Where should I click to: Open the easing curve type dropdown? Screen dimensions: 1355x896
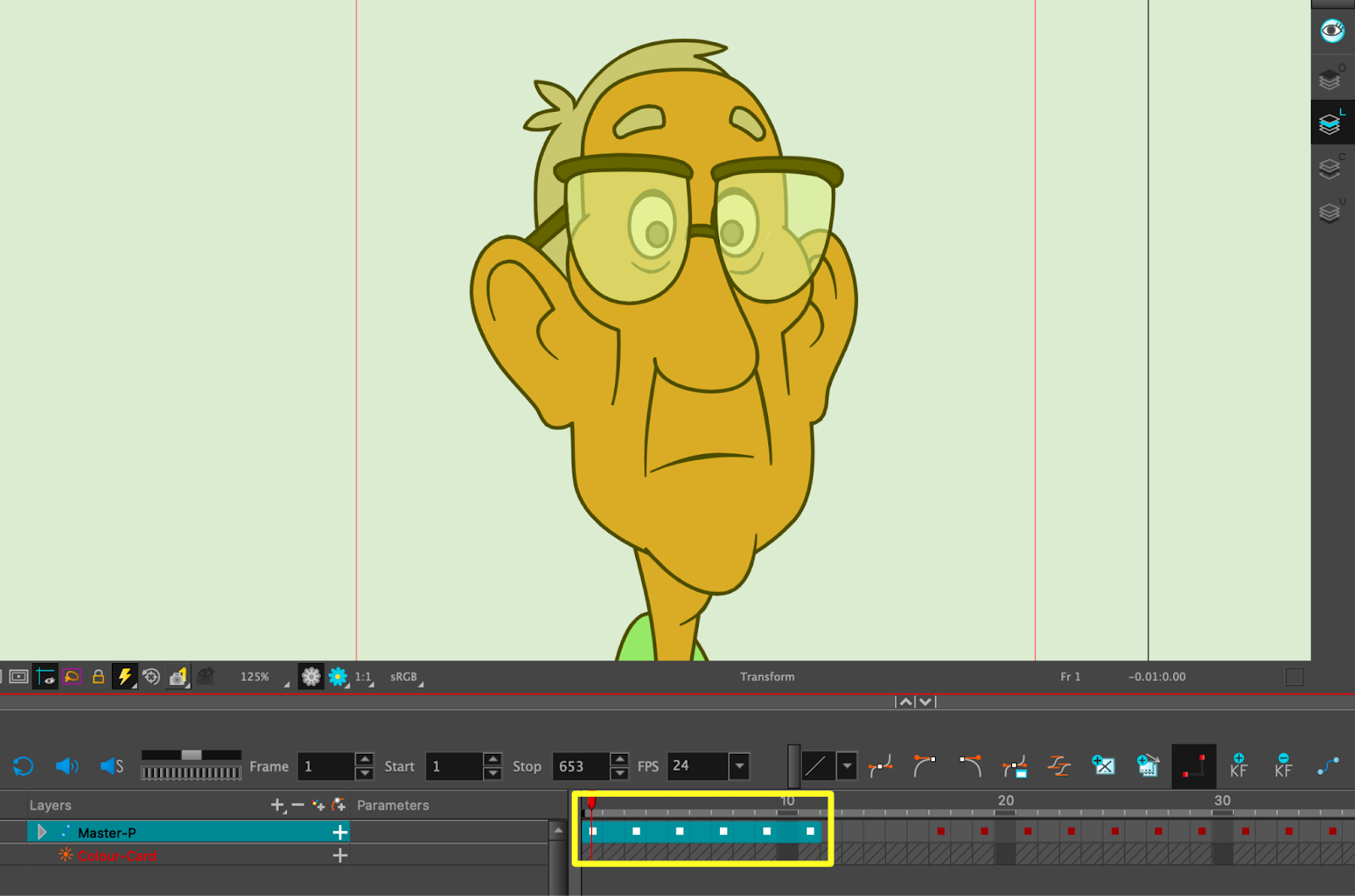tap(846, 766)
